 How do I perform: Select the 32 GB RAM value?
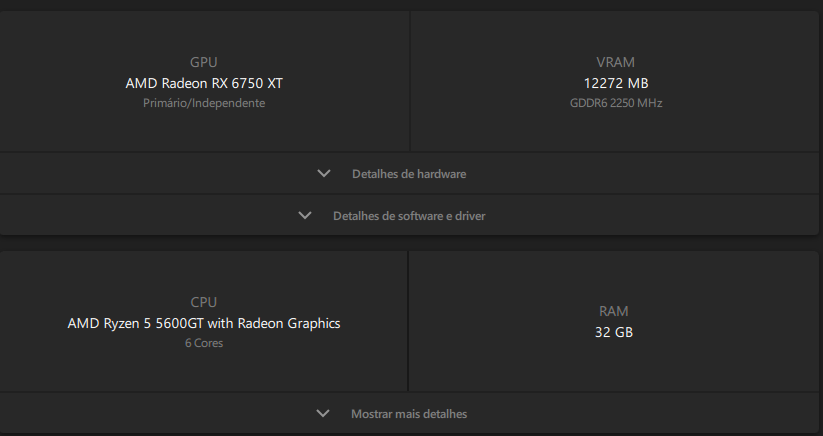pos(614,332)
